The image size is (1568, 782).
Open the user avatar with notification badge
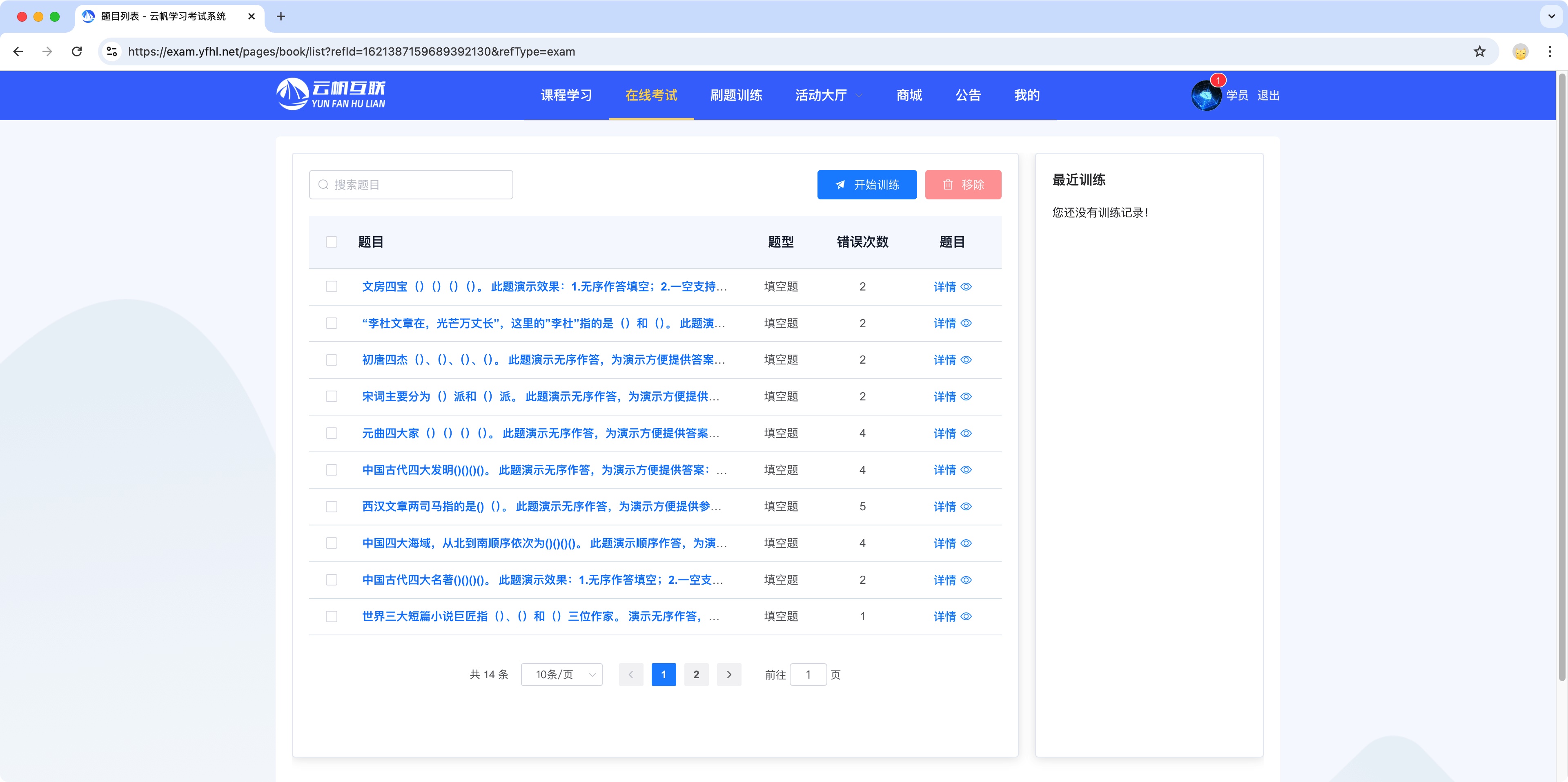1206,95
